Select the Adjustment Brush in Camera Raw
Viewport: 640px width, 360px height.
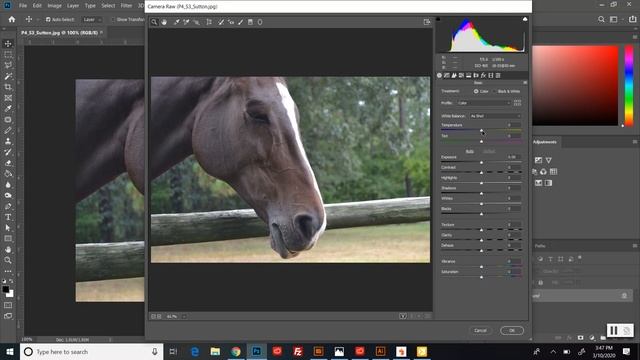241,22
